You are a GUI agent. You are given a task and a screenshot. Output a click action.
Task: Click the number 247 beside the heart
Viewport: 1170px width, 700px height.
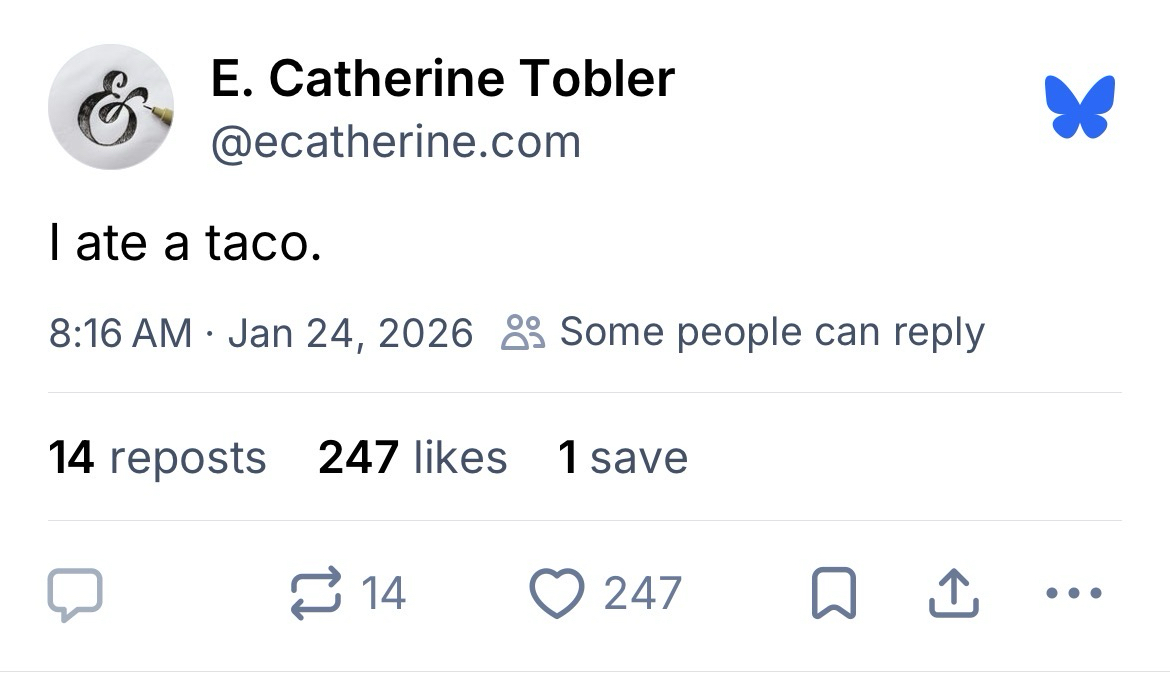642,594
